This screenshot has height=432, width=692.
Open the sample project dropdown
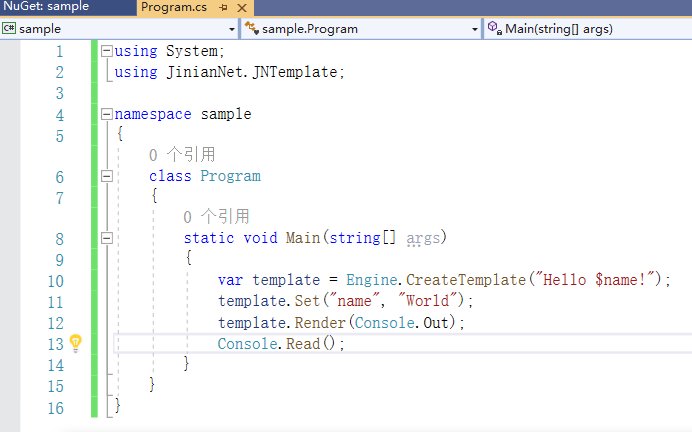click(231, 29)
